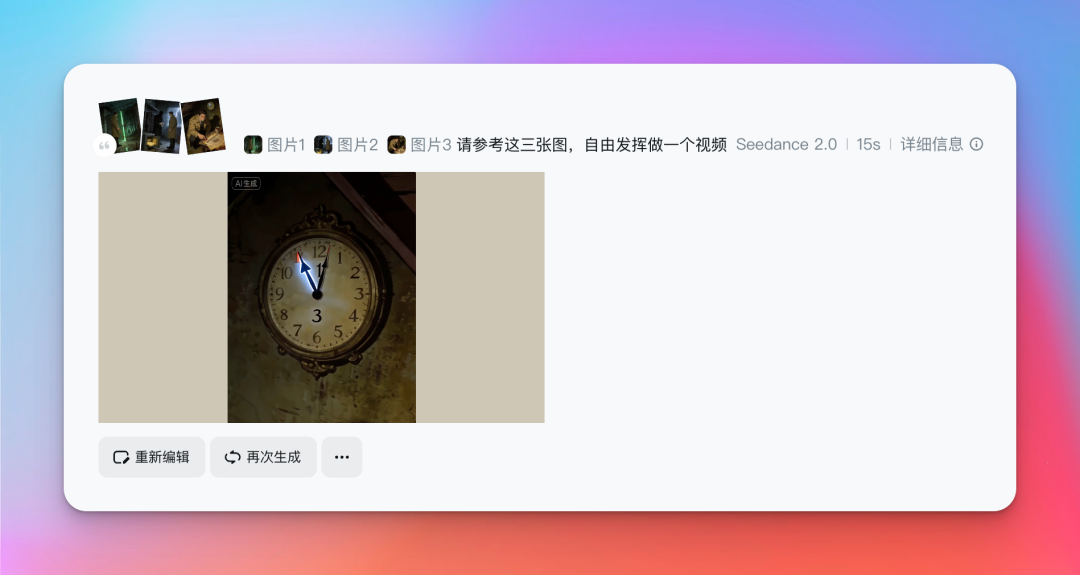Click the edit icon in 重新编辑

[121, 457]
